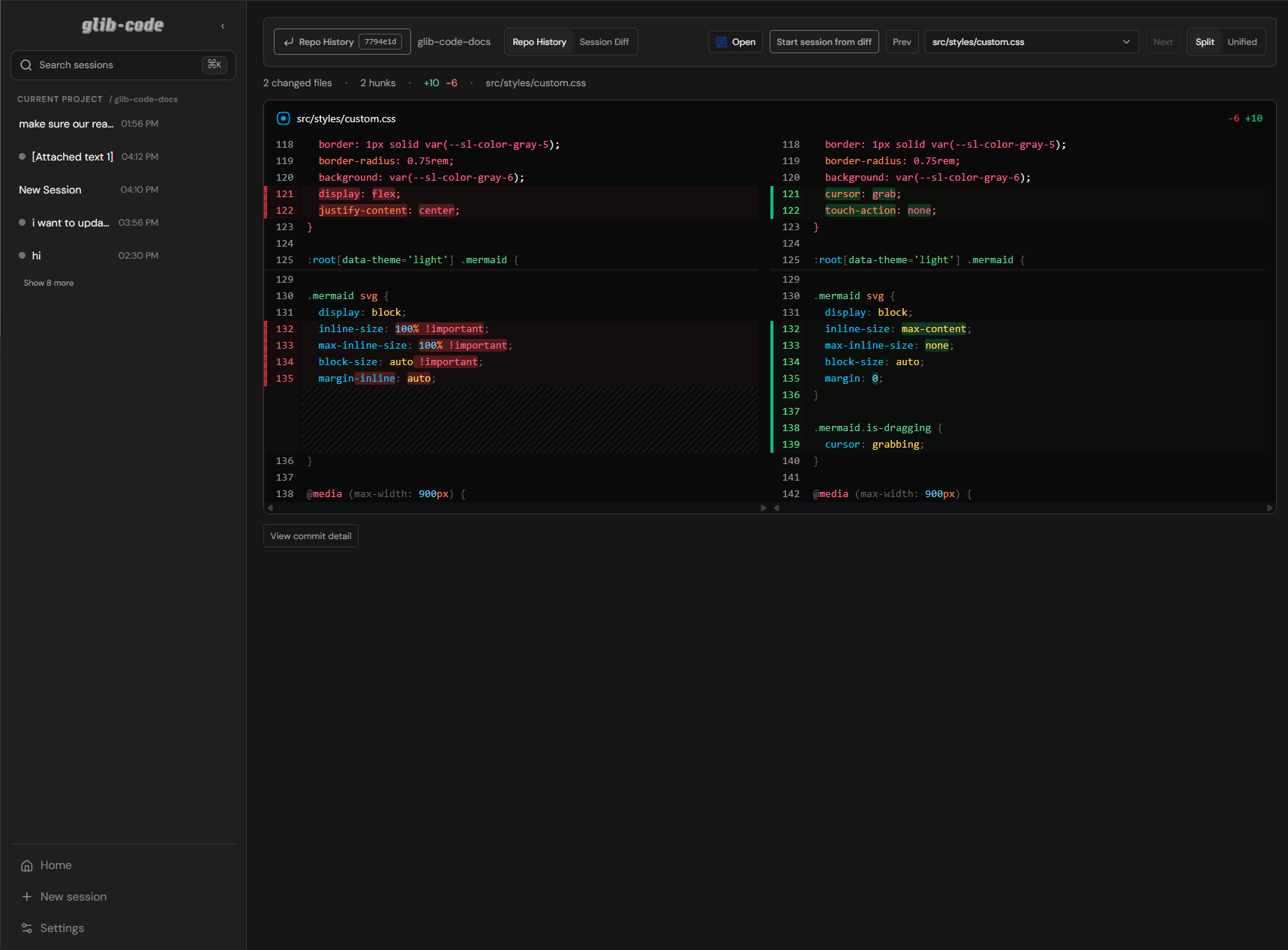Click the Home house icon
1288x950 pixels.
(27, 865)
